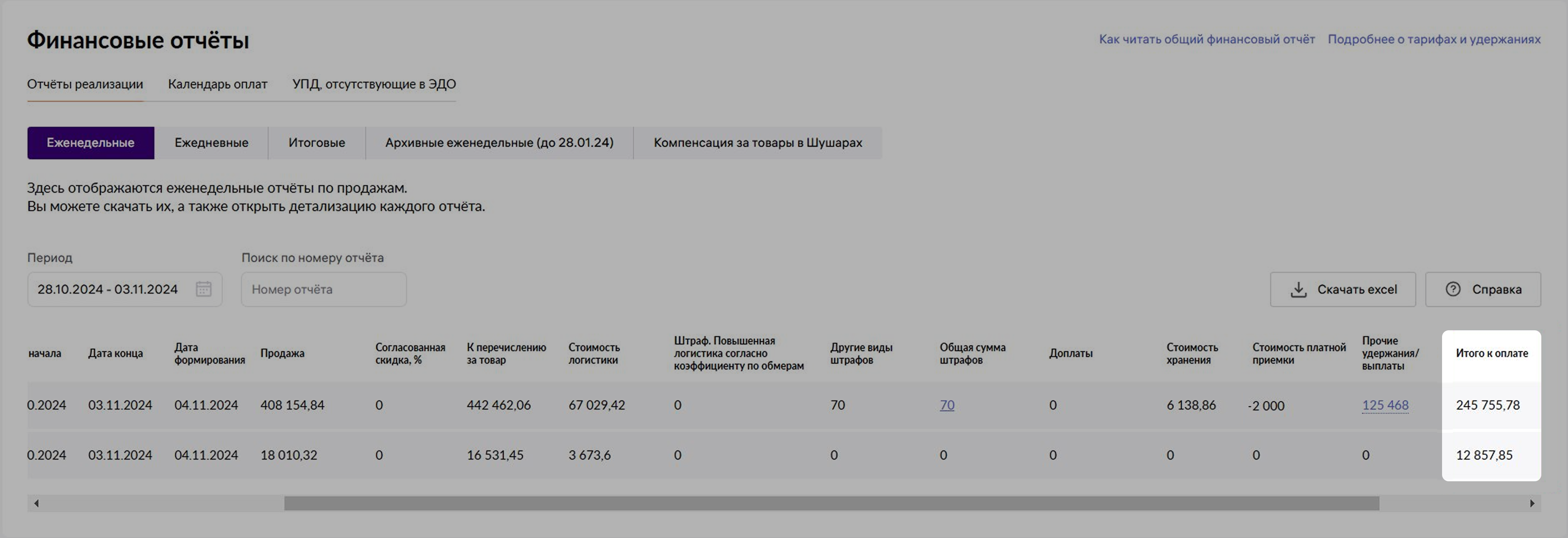1568x538 pixels.
Task: Click the Стоимость хранения column header
Action: click(x=1192, y=354)
